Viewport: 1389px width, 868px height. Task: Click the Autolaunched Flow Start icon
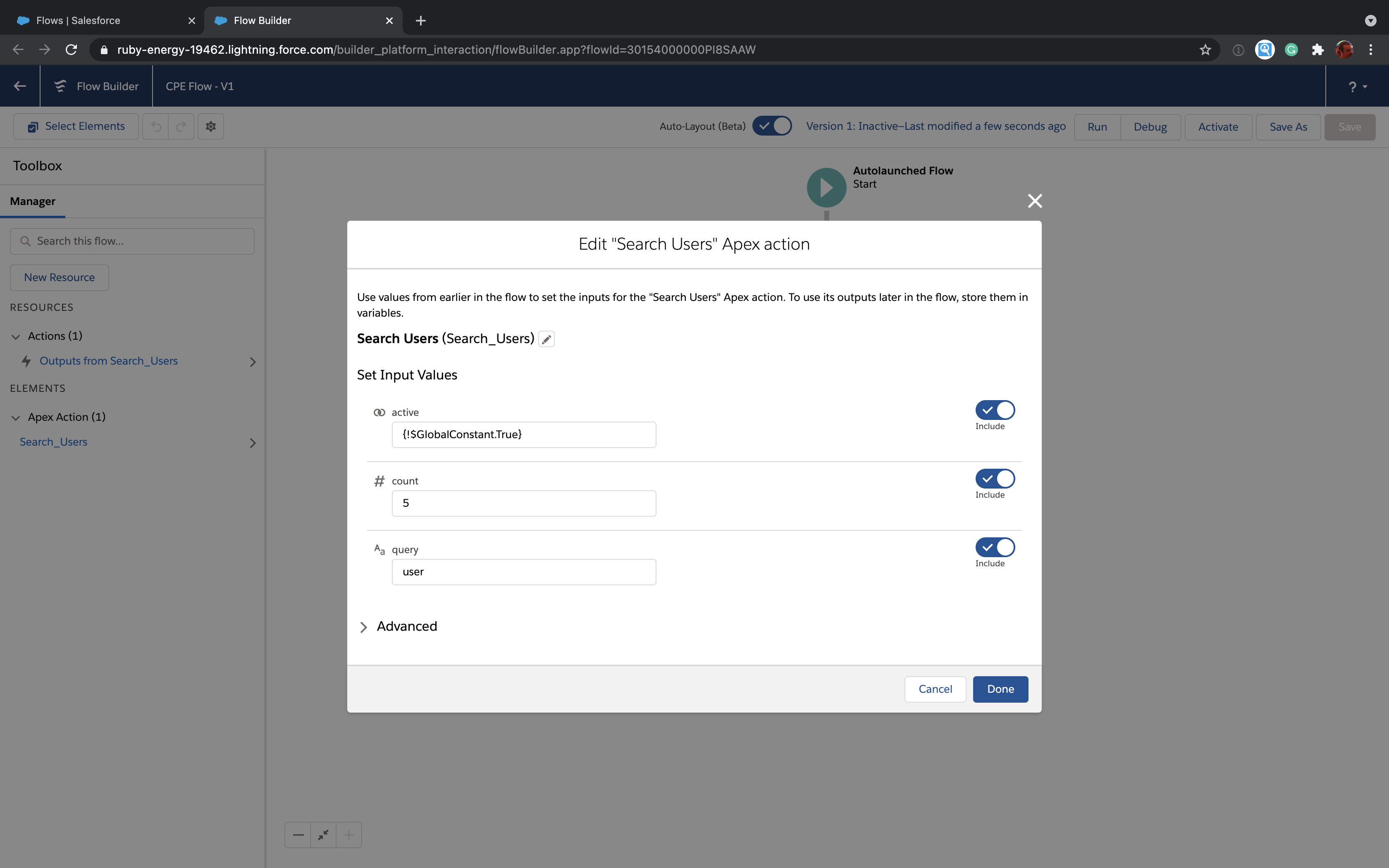point(826,187)
